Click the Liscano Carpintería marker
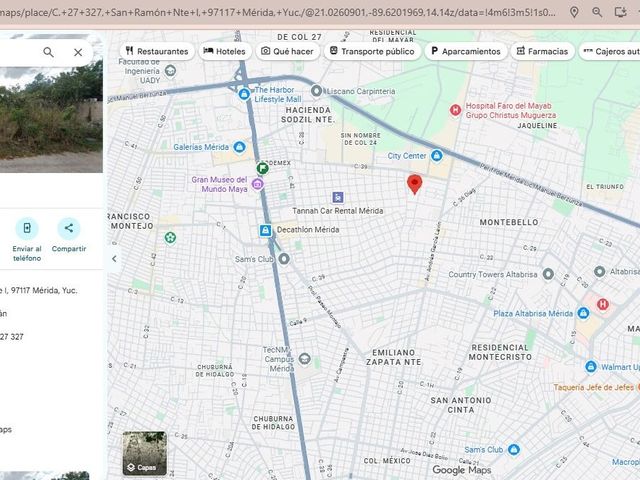The width and height of the screenshot is (640, 480). point(317,91)
